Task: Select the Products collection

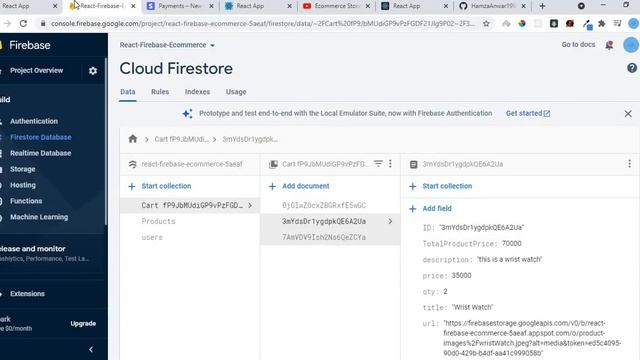Action: [158, 221]
